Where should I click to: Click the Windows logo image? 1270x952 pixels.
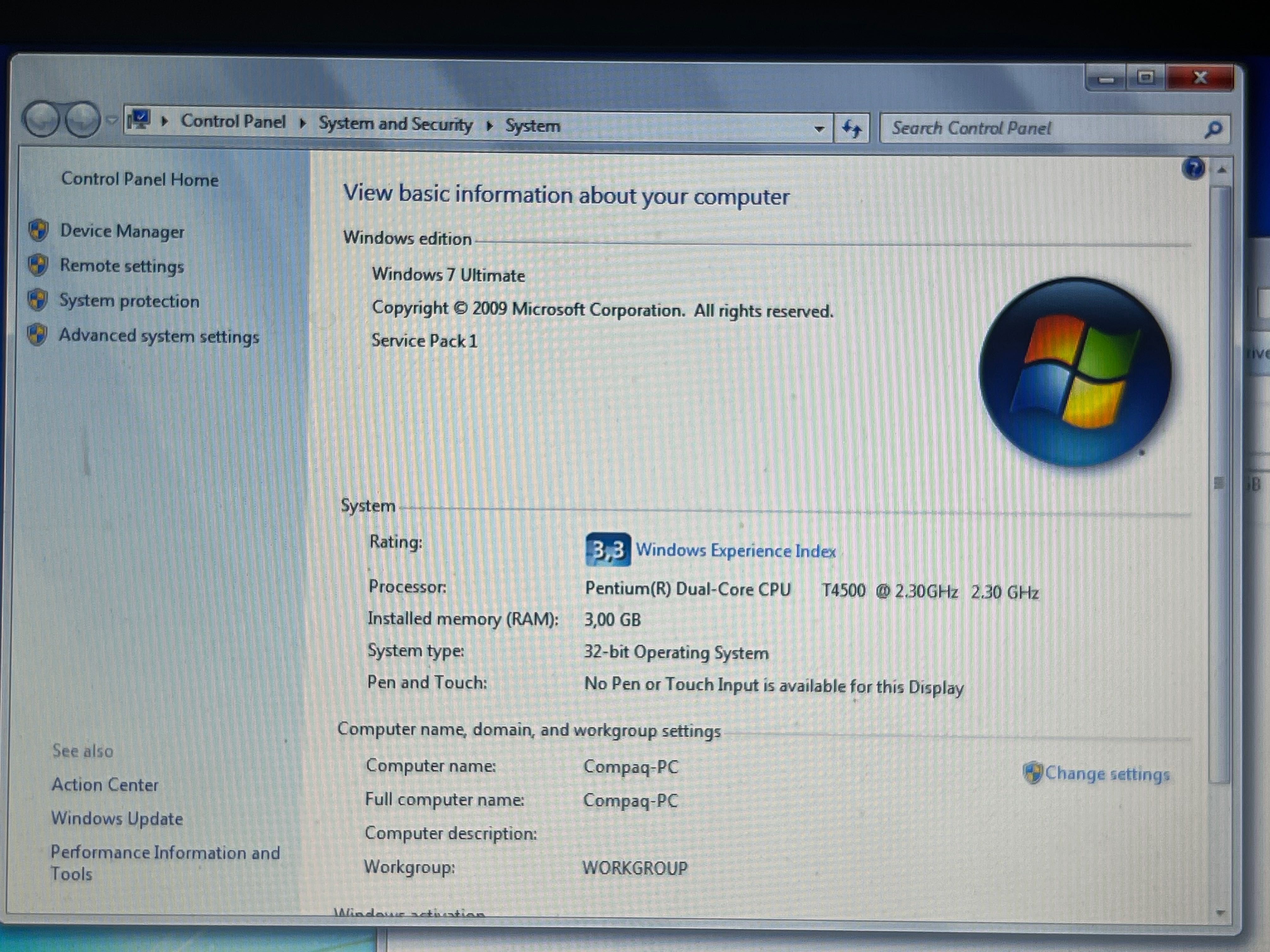pos(1075,372)
